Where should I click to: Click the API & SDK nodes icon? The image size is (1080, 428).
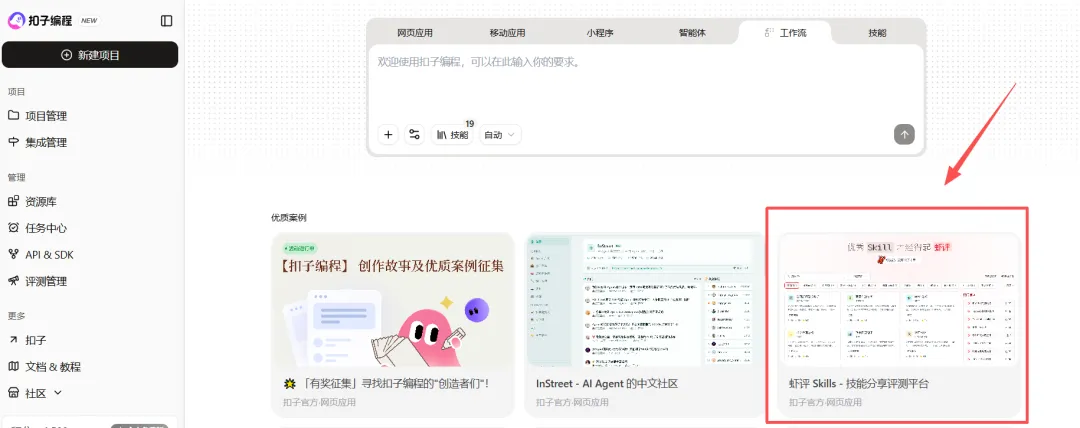click(x=13, y=254)
